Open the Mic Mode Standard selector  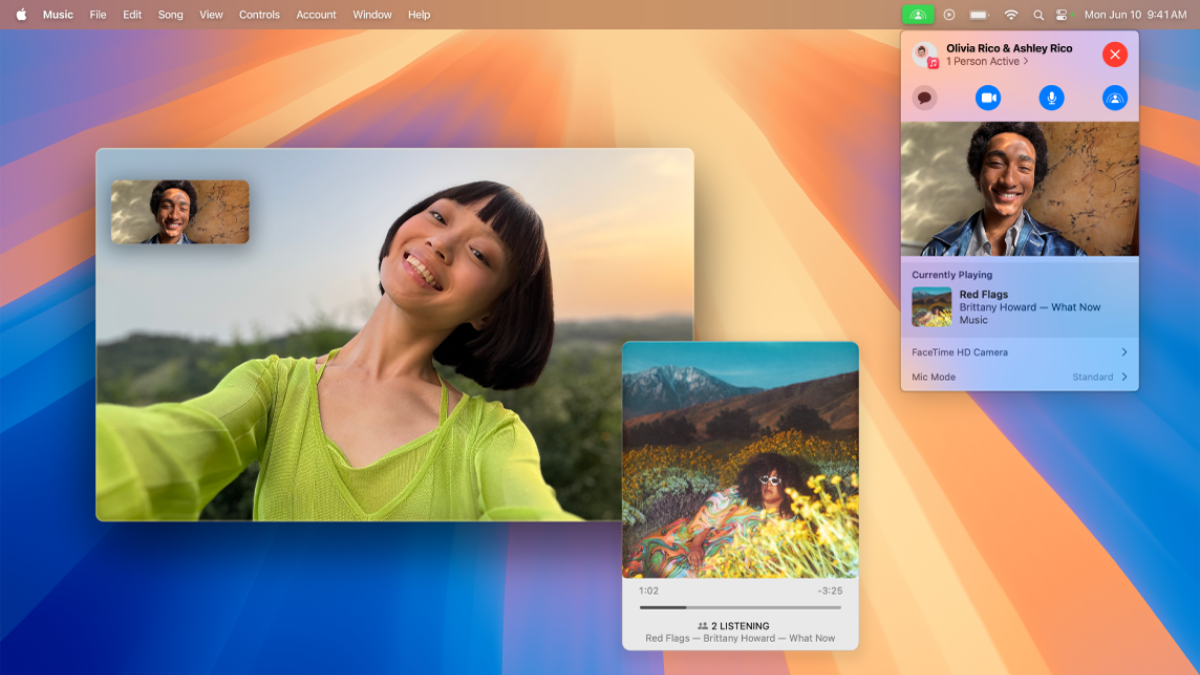[1018, 377]
